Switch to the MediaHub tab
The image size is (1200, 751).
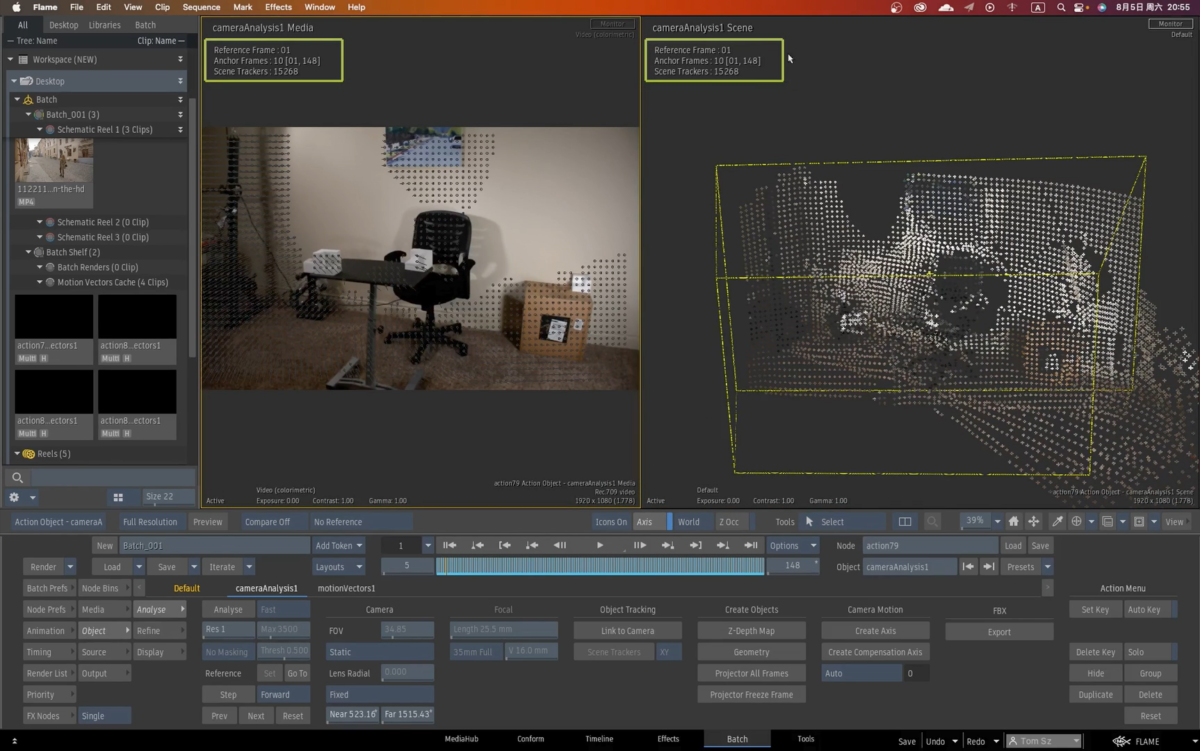[462, 739]
